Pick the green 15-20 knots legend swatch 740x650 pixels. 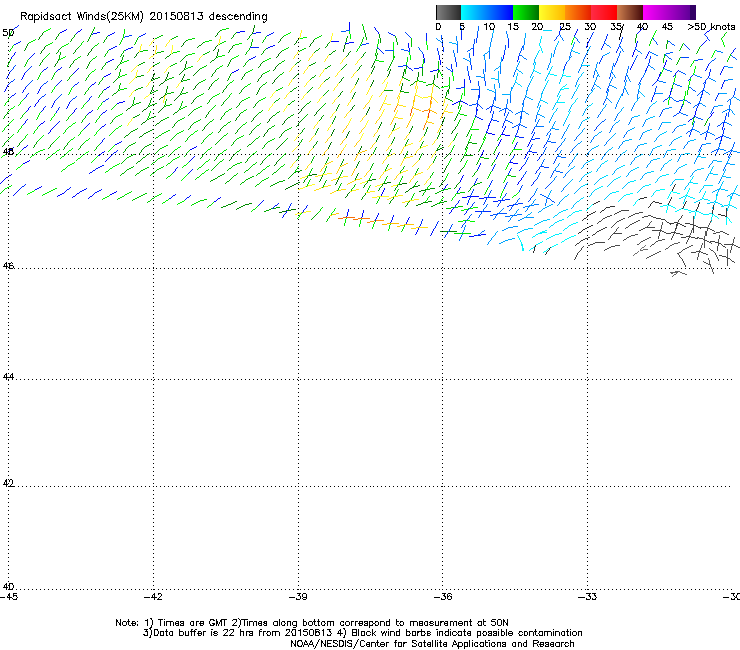526,12
